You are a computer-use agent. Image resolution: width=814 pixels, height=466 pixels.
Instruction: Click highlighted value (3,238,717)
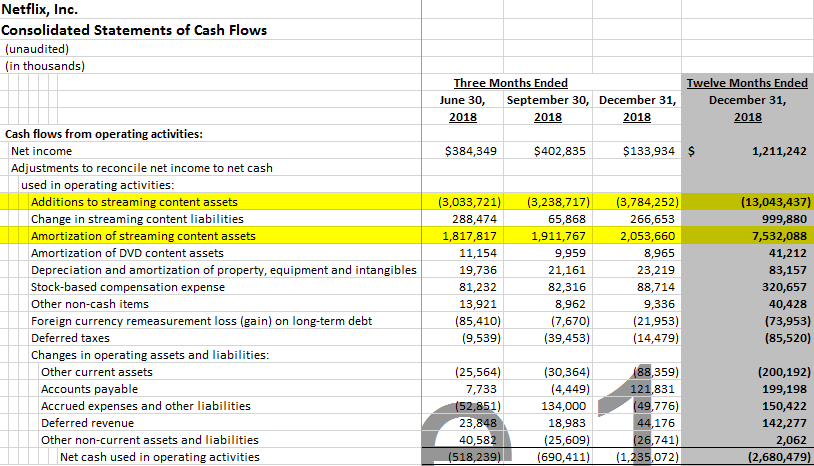coord(559,202)
